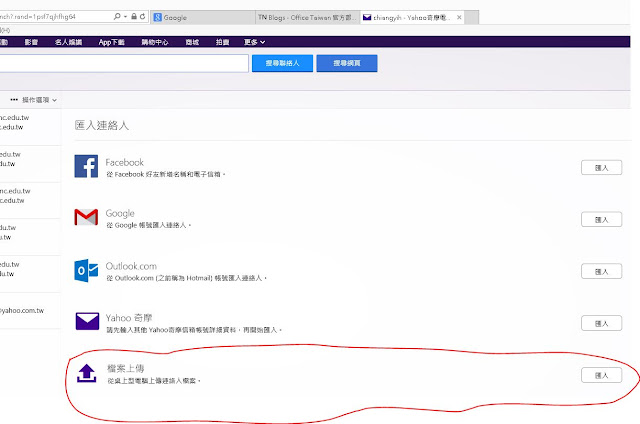The height and width of the screenshot is (424, 640).
Task: Switch to the TN Blogs Office Taiwan tab
Action: tap(308, 17)
